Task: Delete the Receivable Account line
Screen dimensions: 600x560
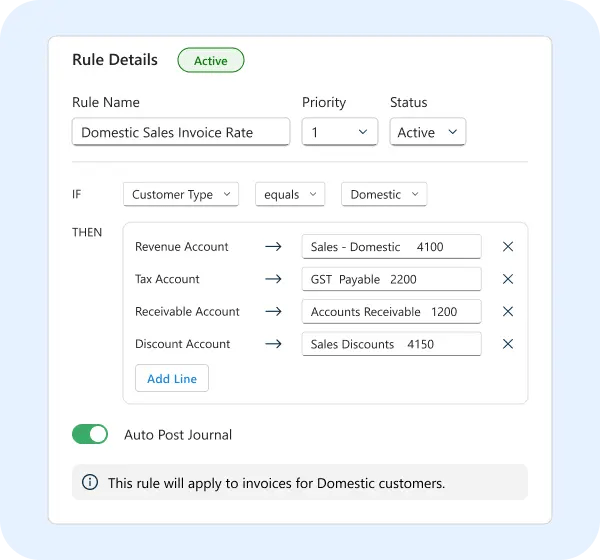Action: point(508,311)
